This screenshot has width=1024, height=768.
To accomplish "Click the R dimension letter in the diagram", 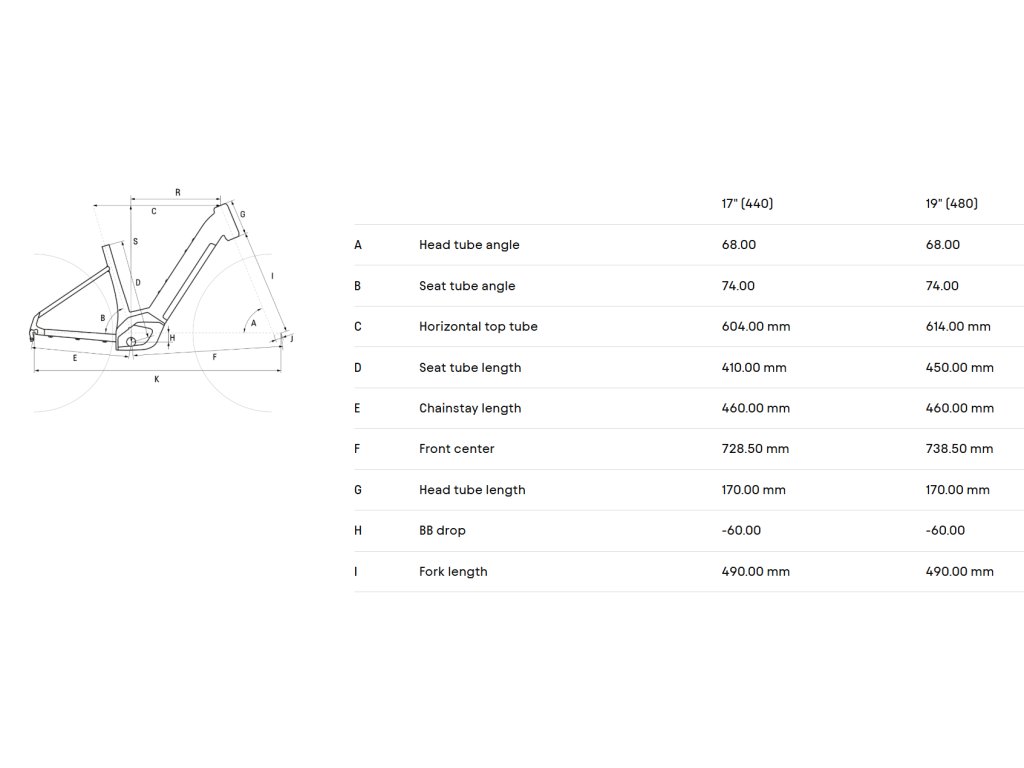I will coord(177,192).
